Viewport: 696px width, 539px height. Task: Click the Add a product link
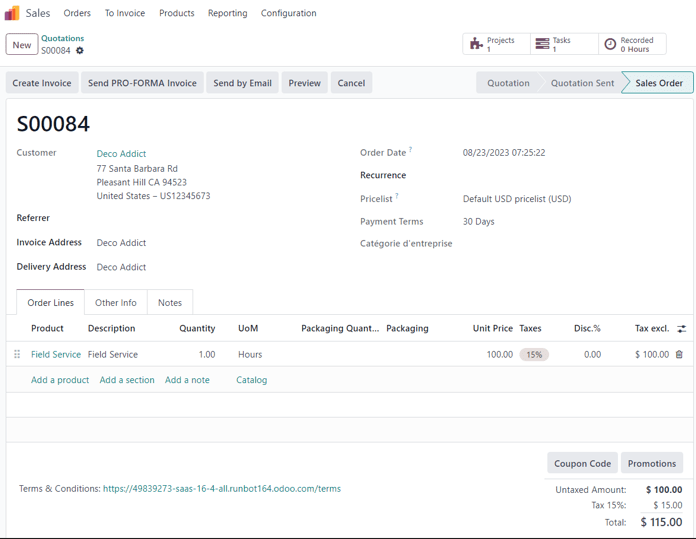click(x=60, y=380)
